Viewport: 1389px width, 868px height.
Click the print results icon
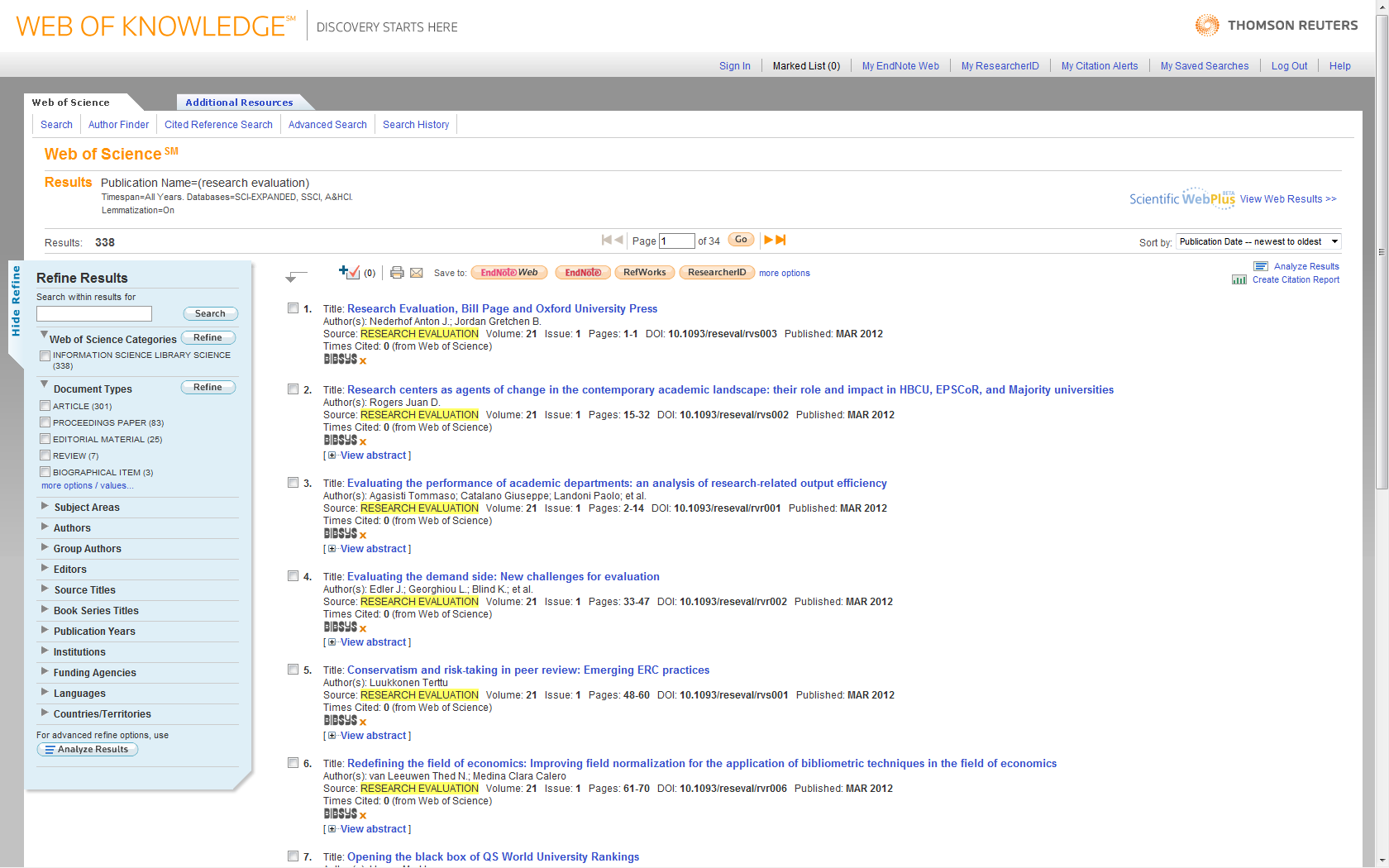[397, 273]
